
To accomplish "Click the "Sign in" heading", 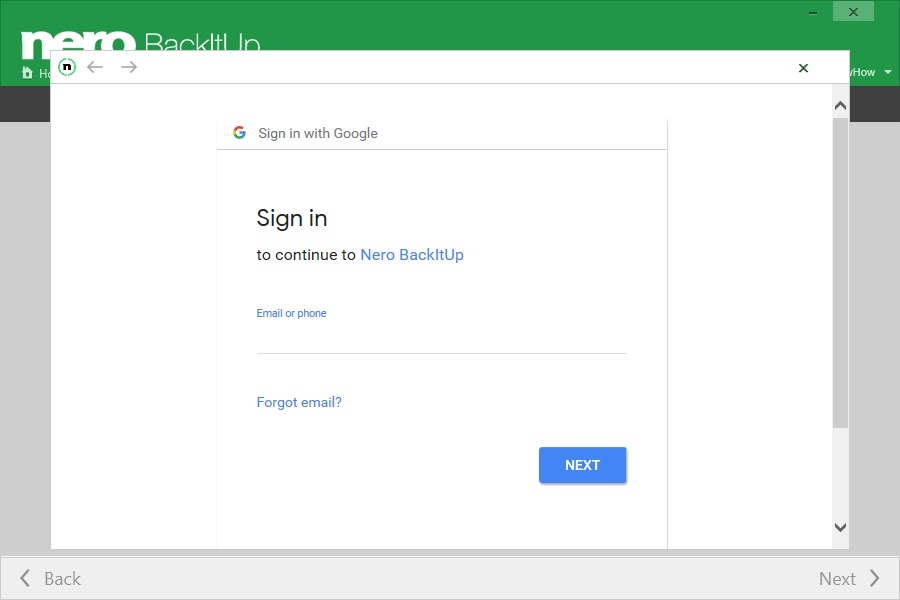I will coord(292,219).
